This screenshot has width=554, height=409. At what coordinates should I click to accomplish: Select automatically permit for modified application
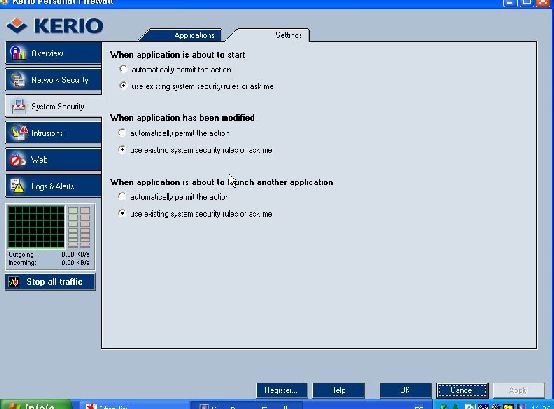(x=122, y=133)
